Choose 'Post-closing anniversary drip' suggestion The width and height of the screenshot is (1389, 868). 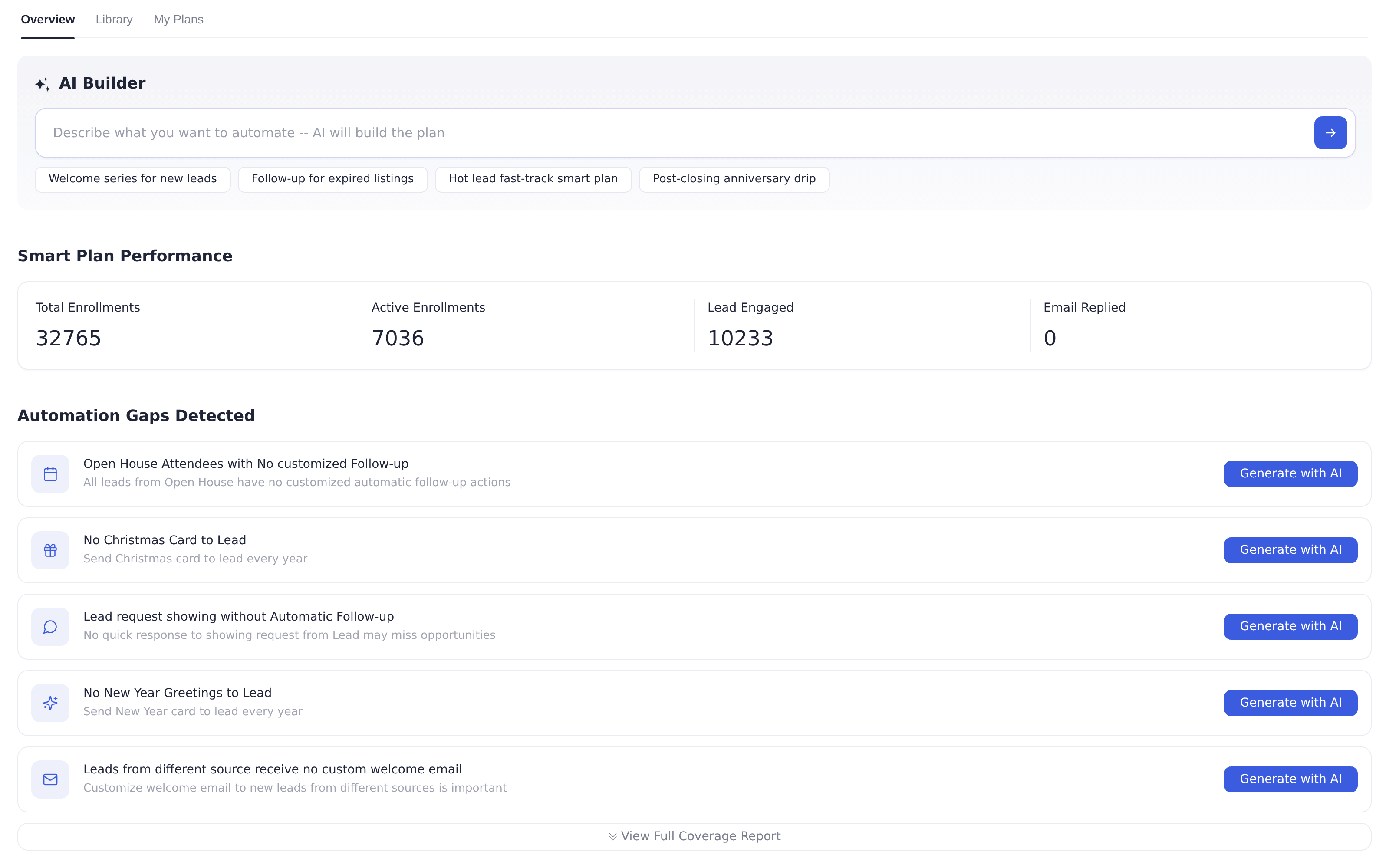click(734, 179)
